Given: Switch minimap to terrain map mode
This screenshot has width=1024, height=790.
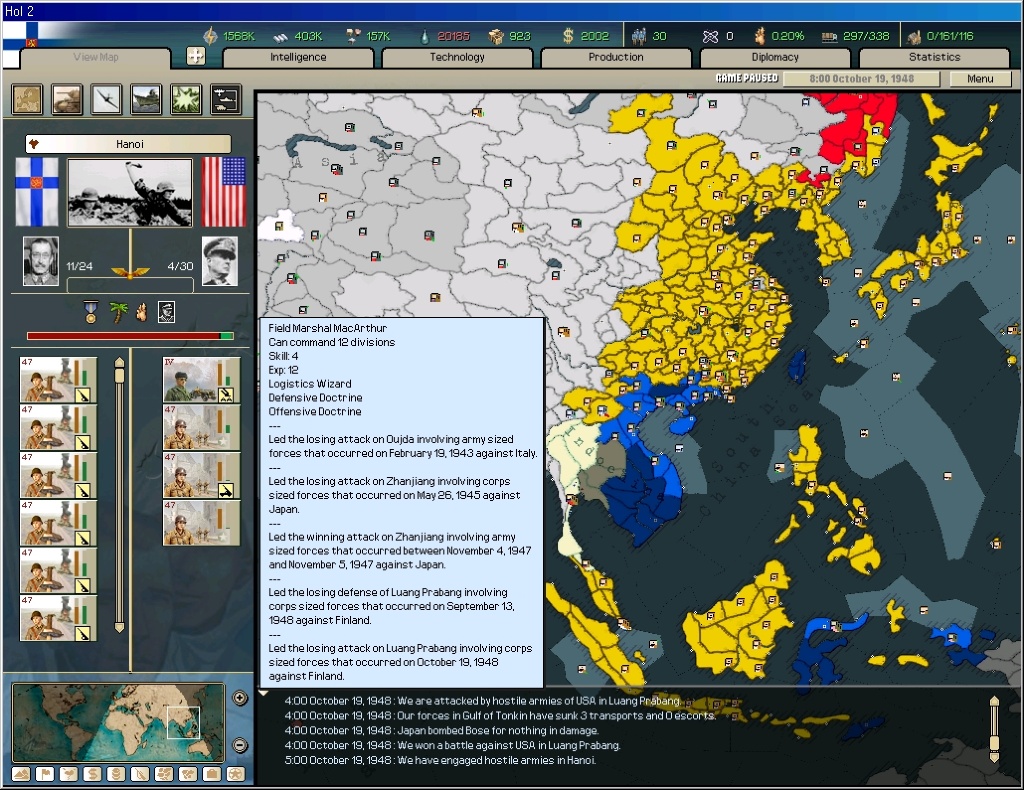Looking at the screenshot, I should pos(21,774).
